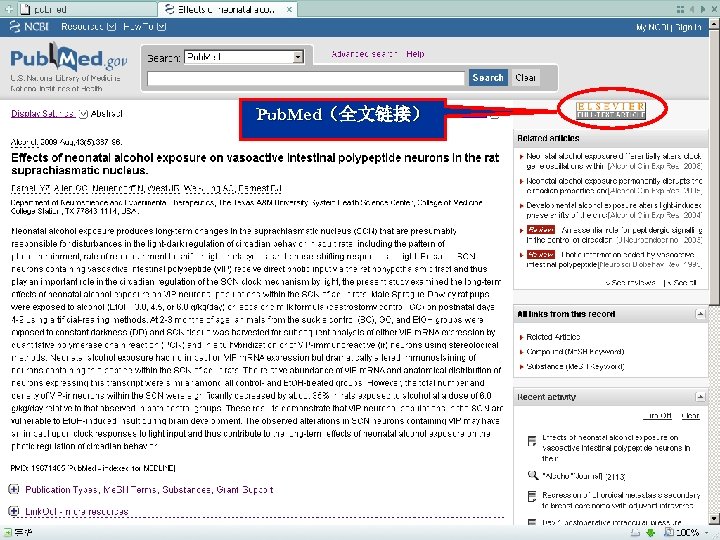Click Publication Types, MeSH Terms, Substances link

(149, 490)
